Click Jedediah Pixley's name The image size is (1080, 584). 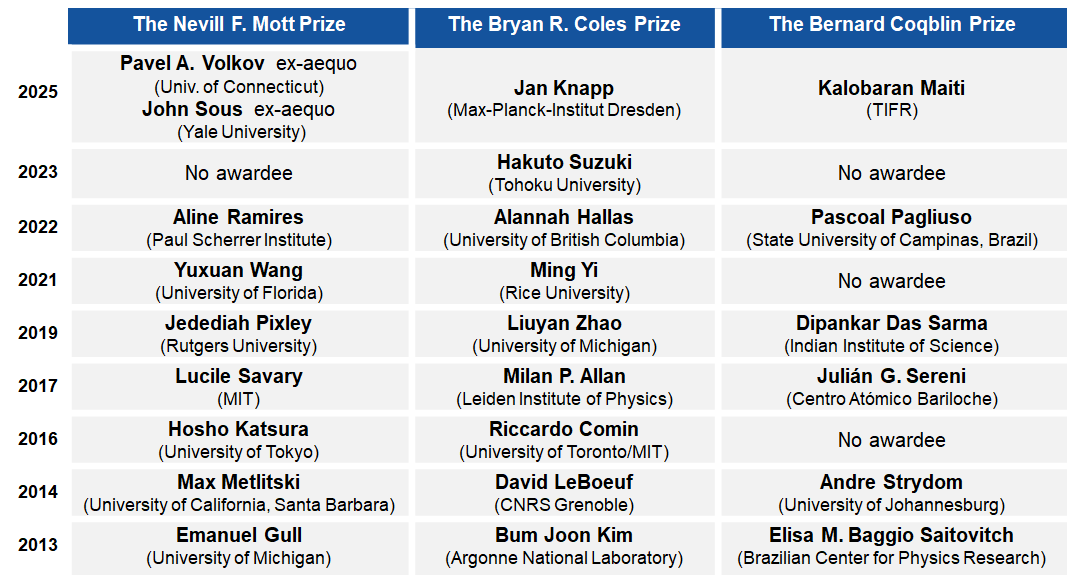point(238,323)
